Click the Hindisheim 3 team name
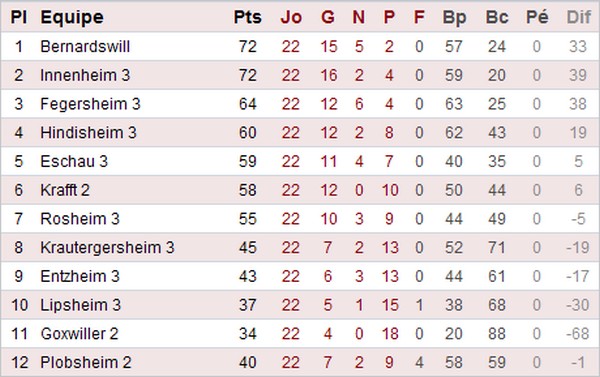 88,132
